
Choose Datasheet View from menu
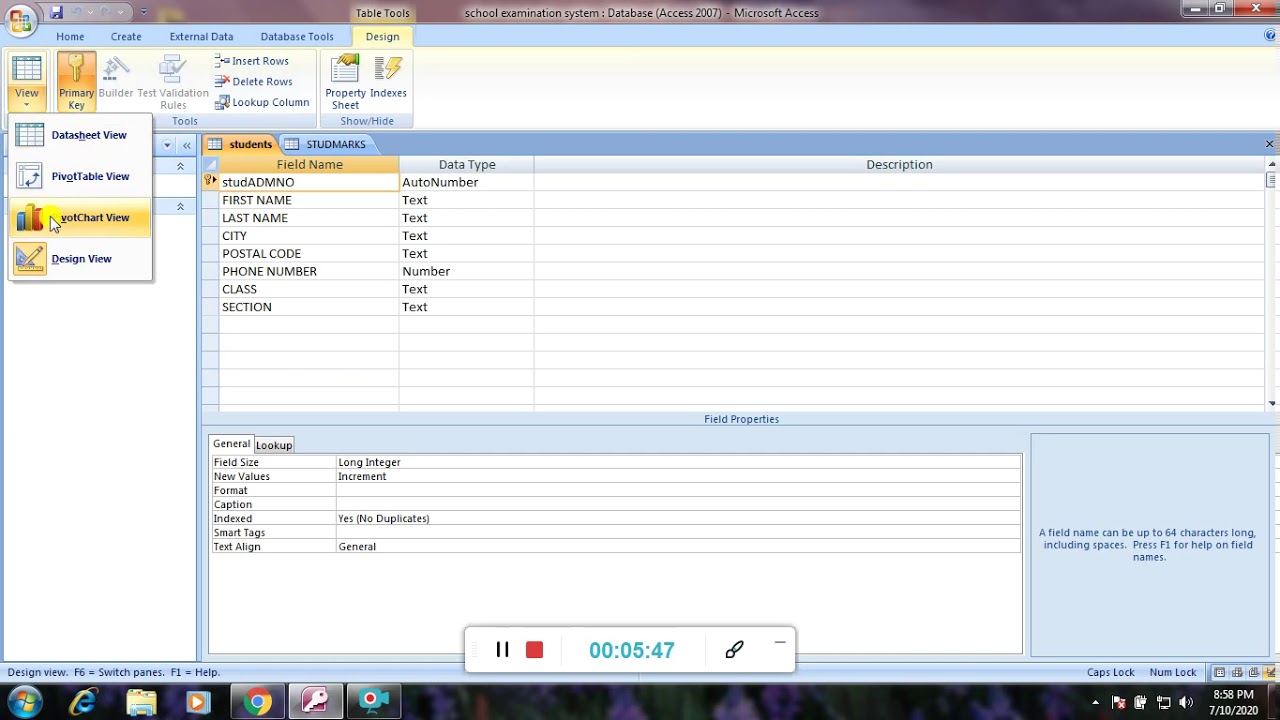[80, 135]
